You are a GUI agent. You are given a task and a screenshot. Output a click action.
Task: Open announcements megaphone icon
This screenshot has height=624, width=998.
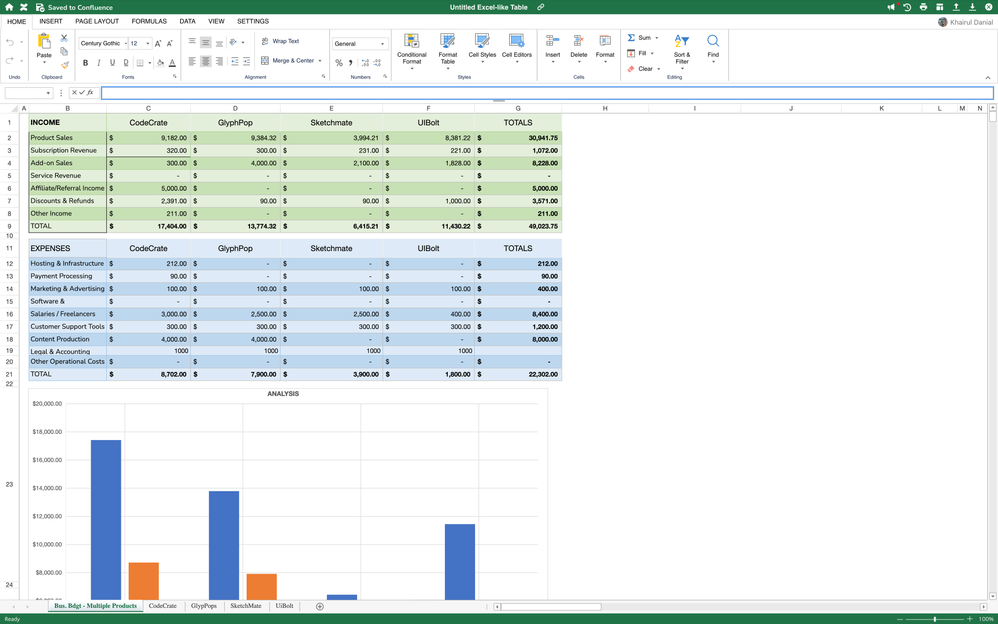point(891,7)
